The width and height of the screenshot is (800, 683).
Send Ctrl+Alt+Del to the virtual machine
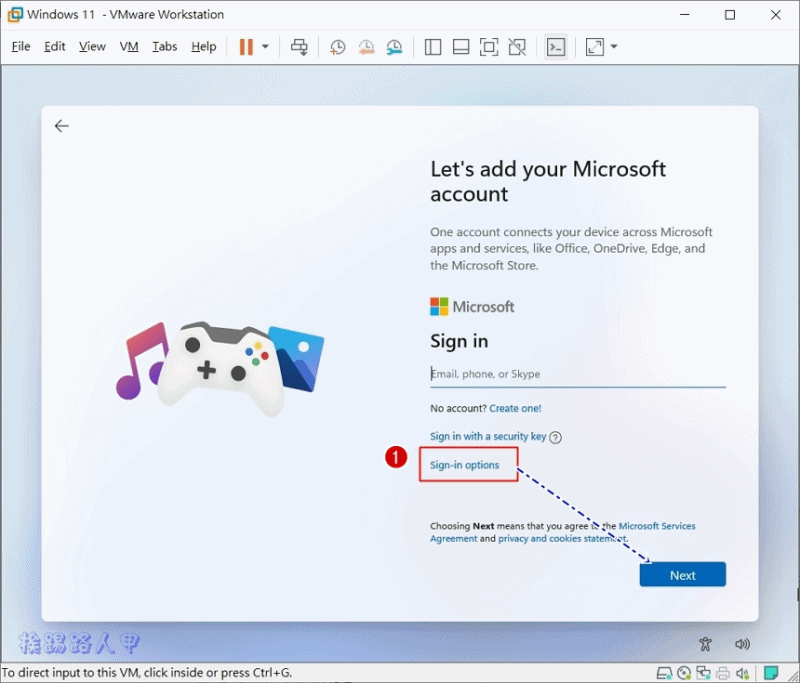point(299,46)
